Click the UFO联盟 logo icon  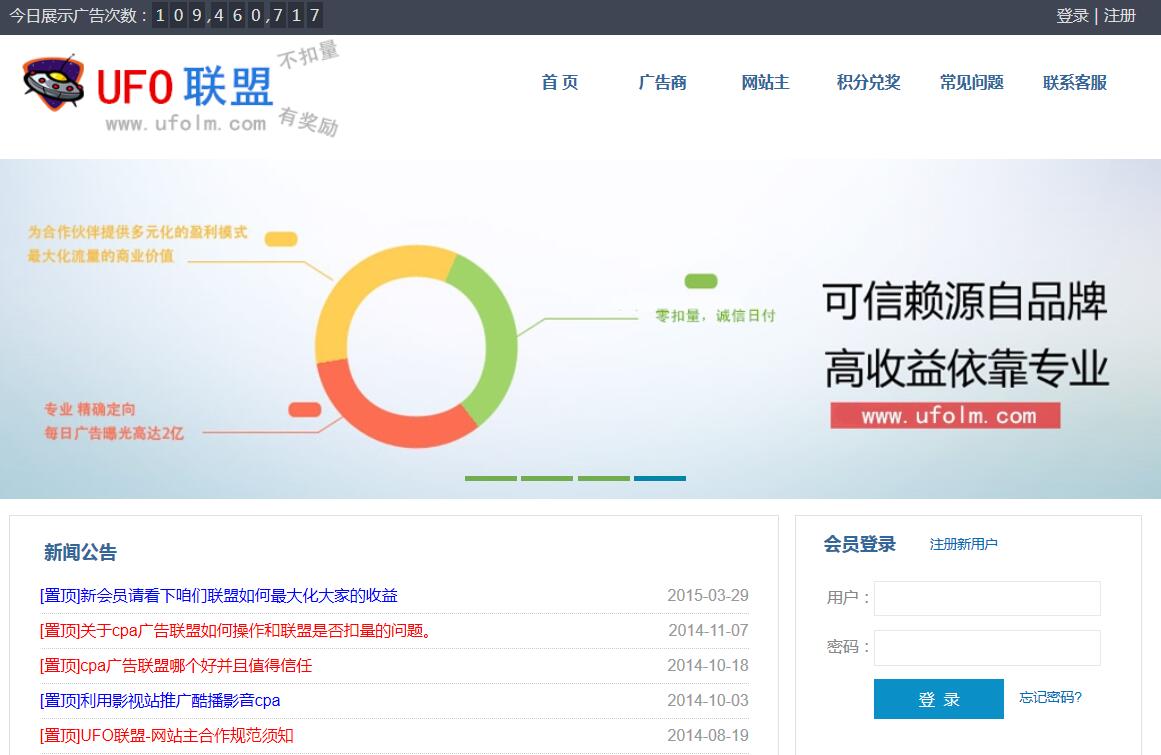point(55,84)
